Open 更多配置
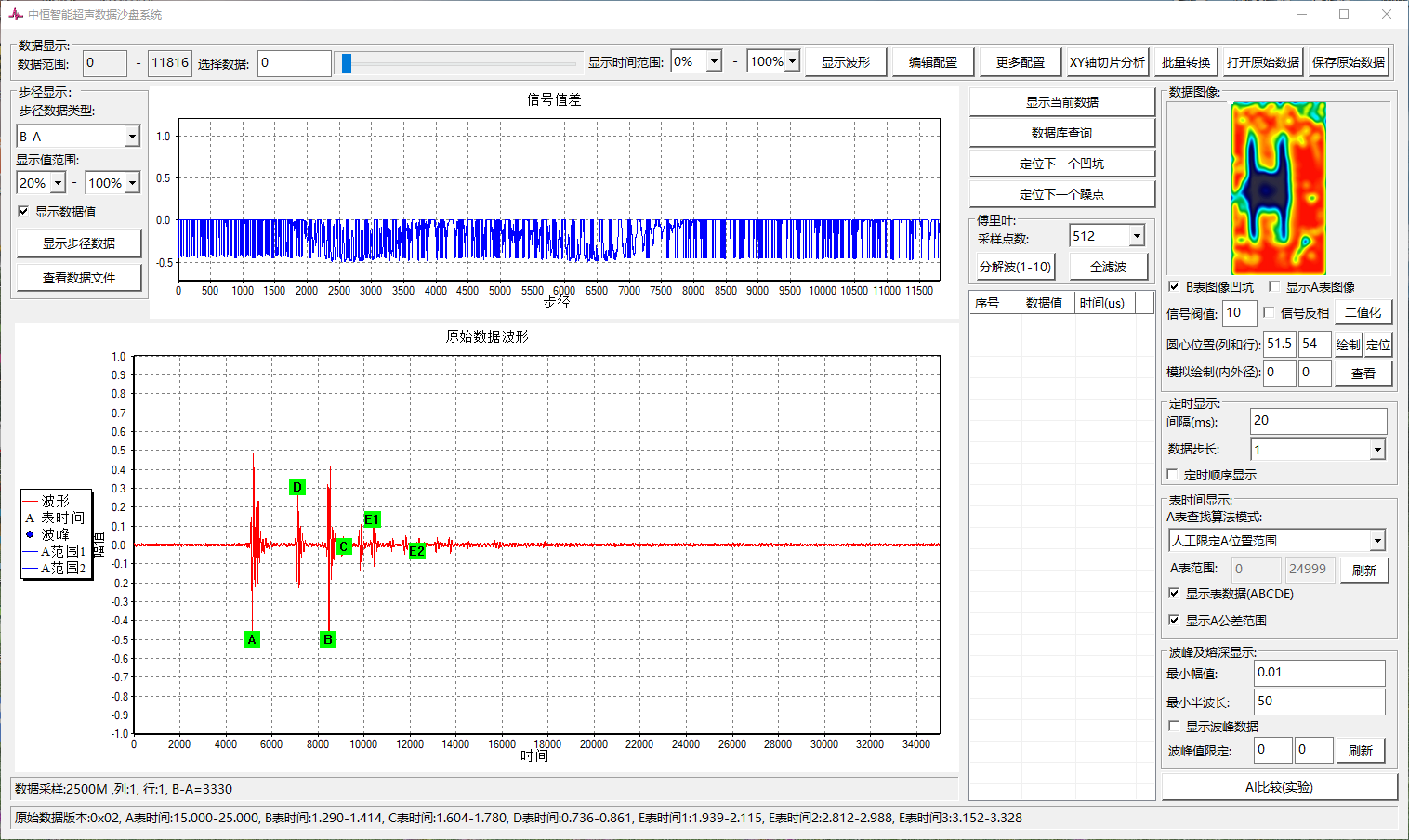Screen dimensions: 1409x840 (1021, 62)
